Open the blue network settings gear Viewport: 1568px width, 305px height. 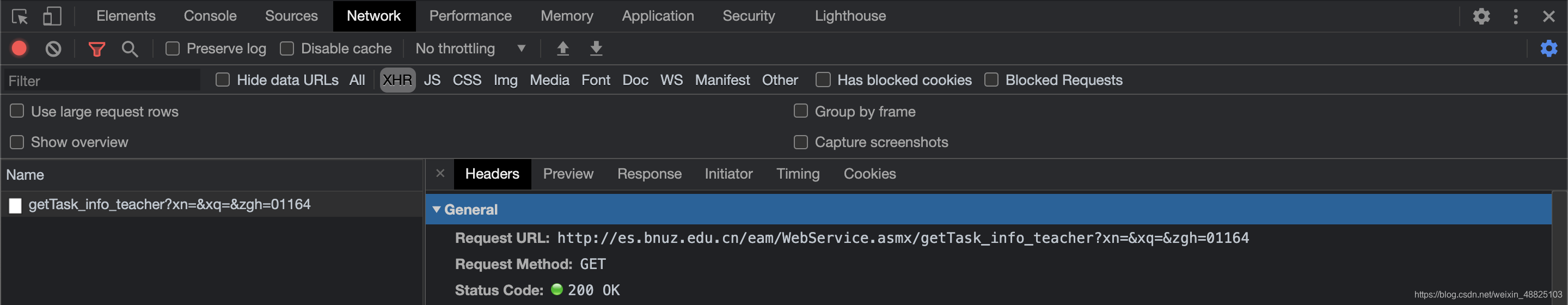coord(1548,48)
